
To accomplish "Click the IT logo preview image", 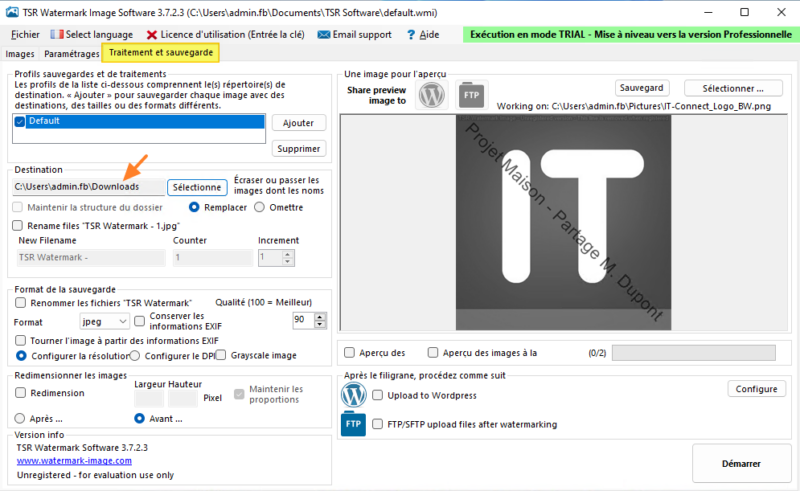I will pyautogui.click(x=563, y=223).
